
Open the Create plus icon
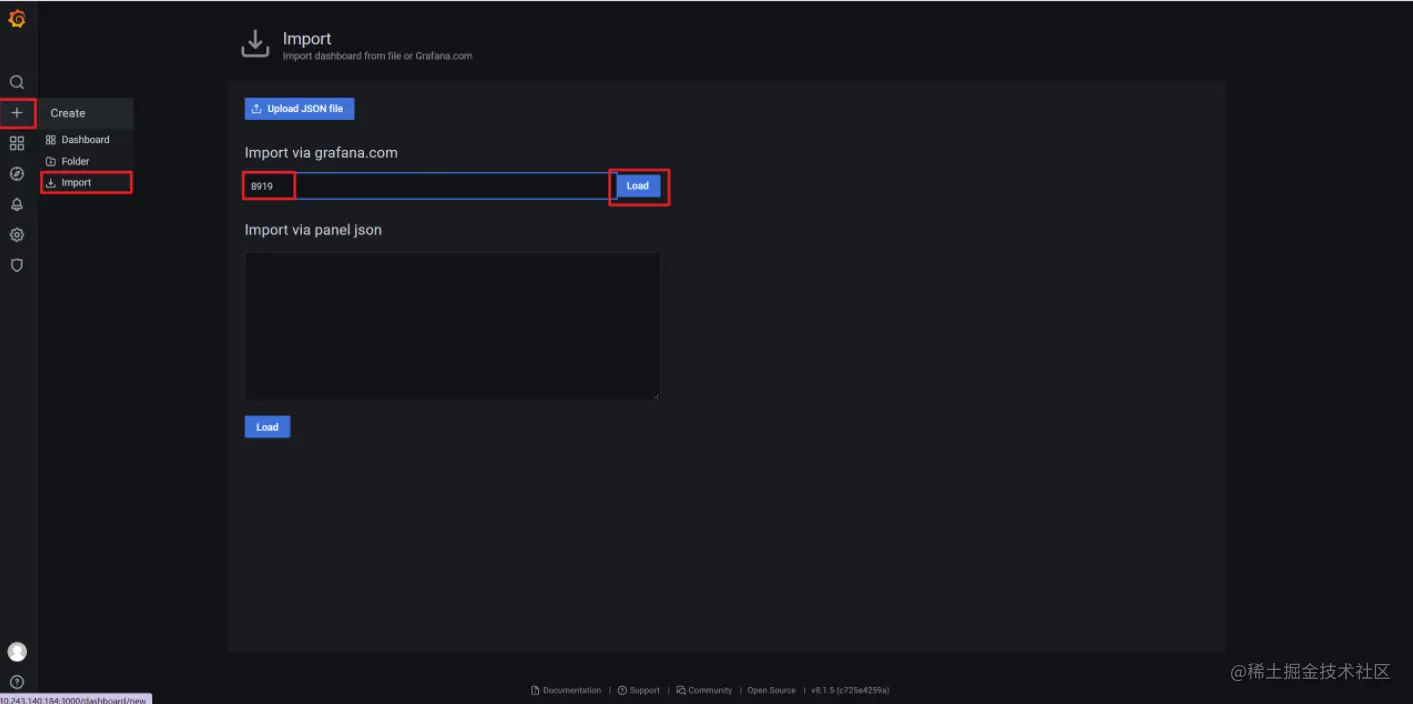[17, 113]
